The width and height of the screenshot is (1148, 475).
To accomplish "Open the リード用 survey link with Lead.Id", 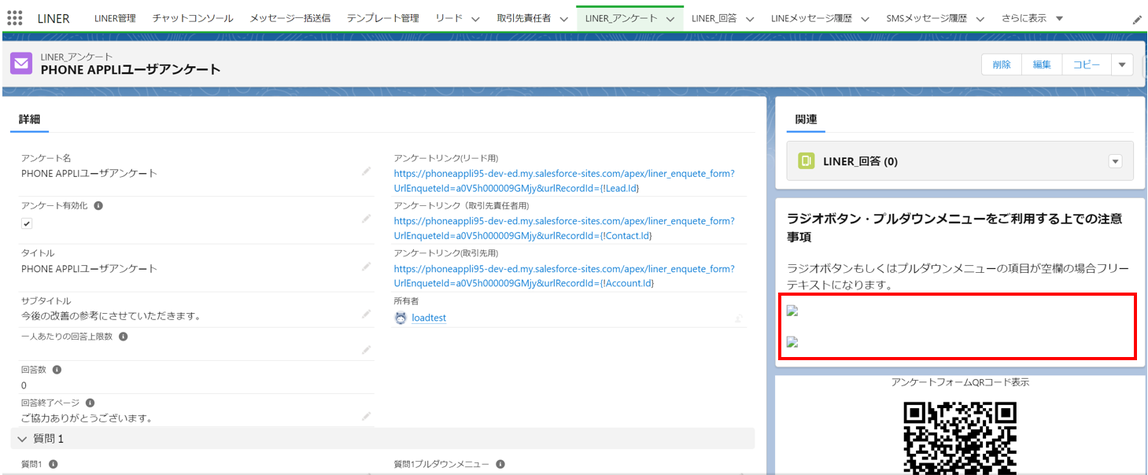I will tap(564, 181).
